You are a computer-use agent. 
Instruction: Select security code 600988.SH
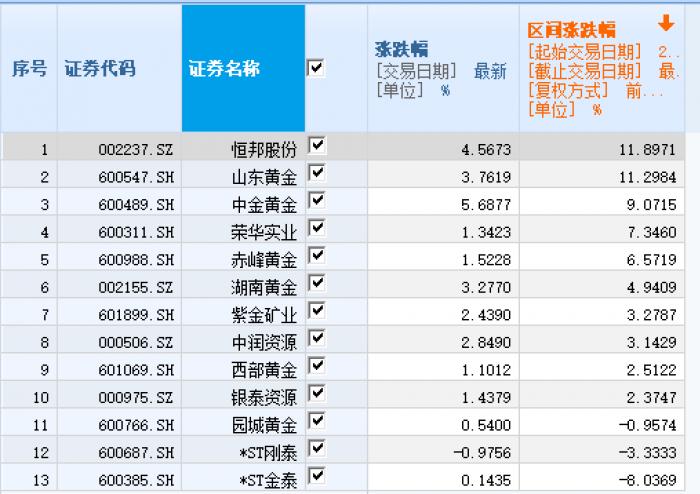pyautogui.click(x=136, y=260)
